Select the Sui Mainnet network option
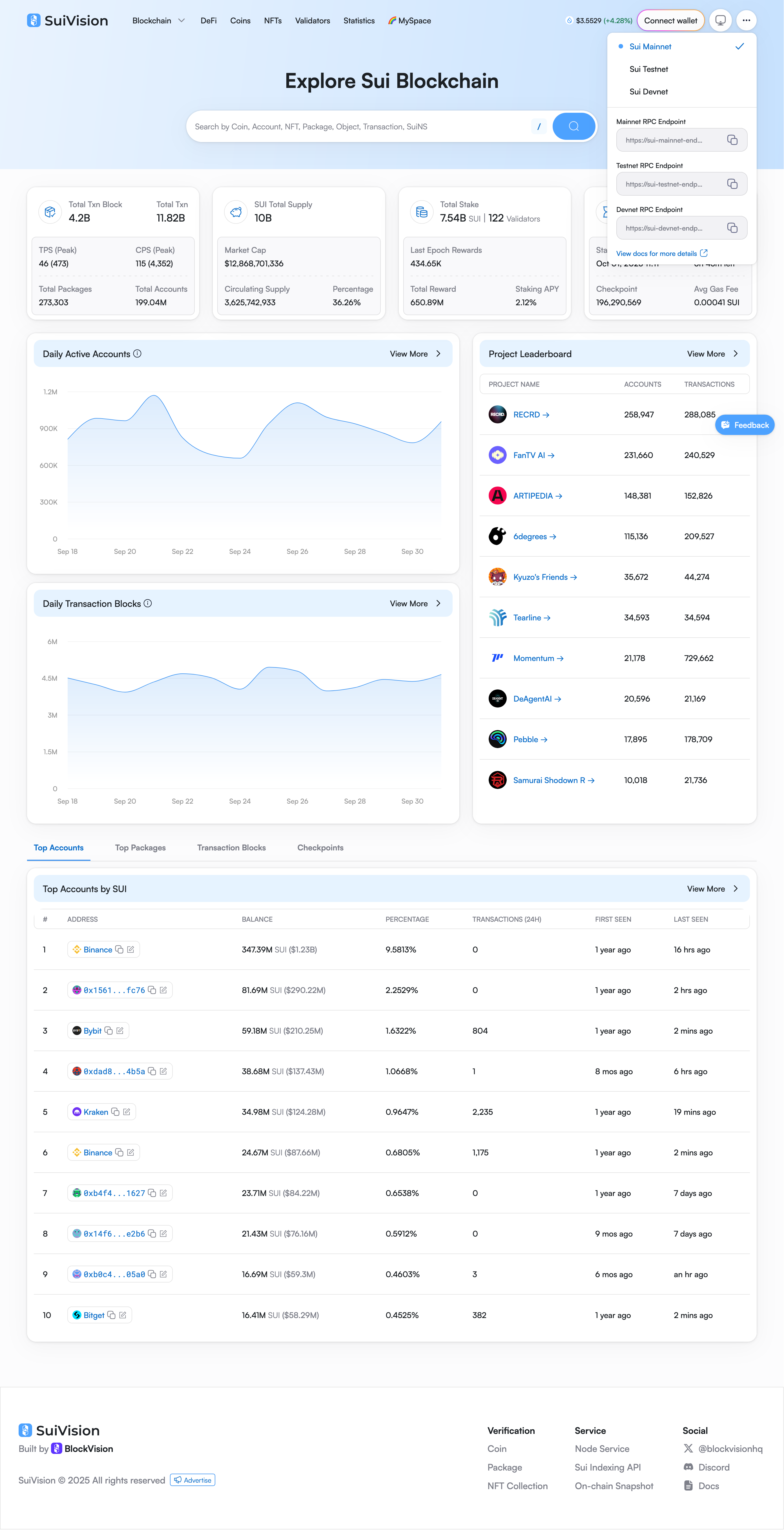Image resolution: width=784 pixels, height=1530 pixels. click(x=650, y=47)
